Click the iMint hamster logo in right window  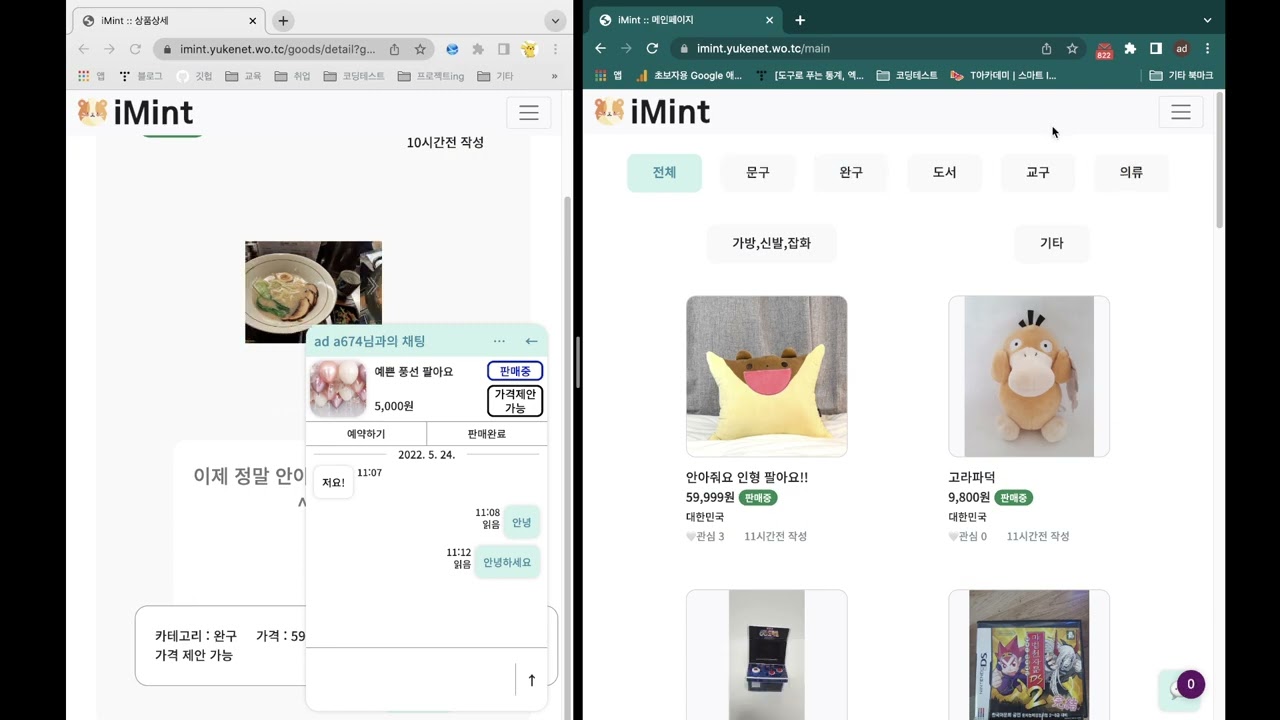click(609, 111)
